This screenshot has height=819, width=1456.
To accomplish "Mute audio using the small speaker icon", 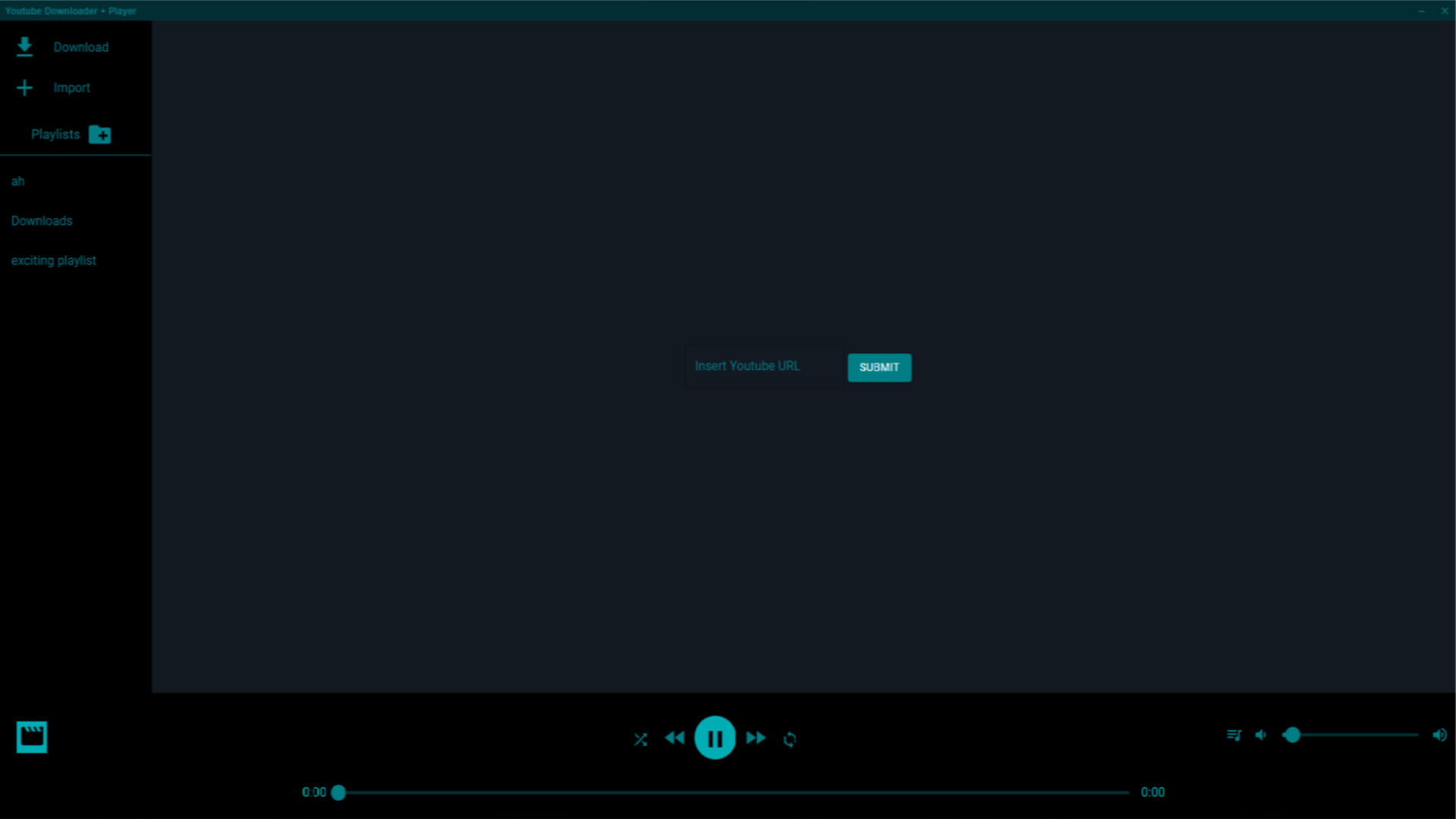I will coord(1261,735).
